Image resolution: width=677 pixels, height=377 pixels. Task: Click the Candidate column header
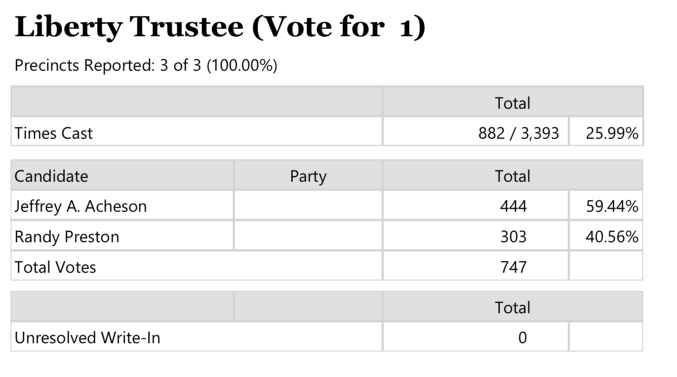tap(51, 176)
